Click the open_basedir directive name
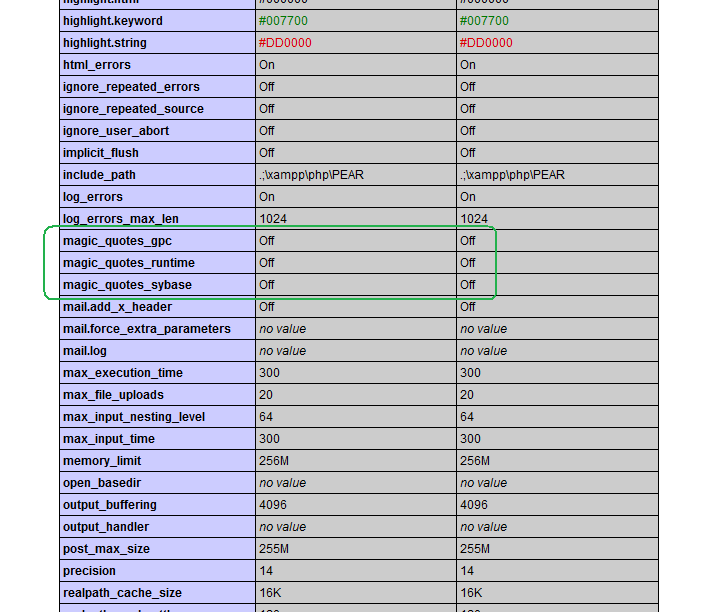Viewport: 711px width, 612px height. point(102,483)
